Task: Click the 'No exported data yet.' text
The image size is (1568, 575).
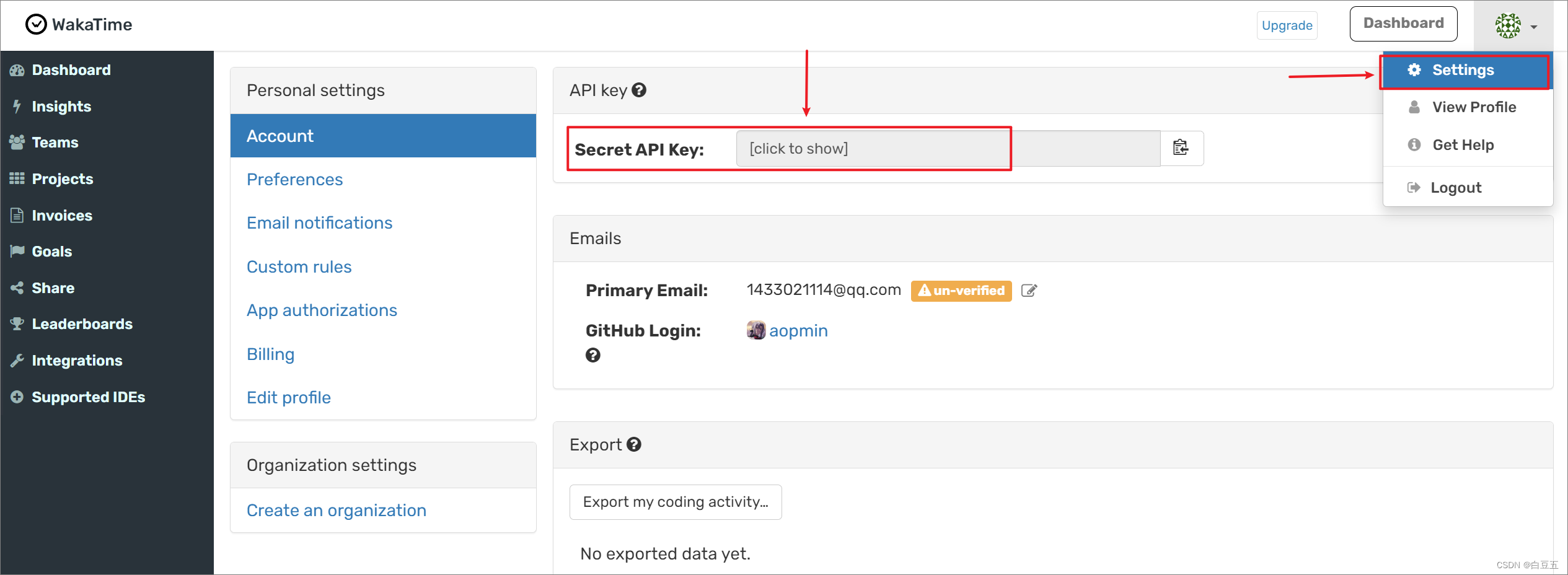Action: (x=665, y=553)
